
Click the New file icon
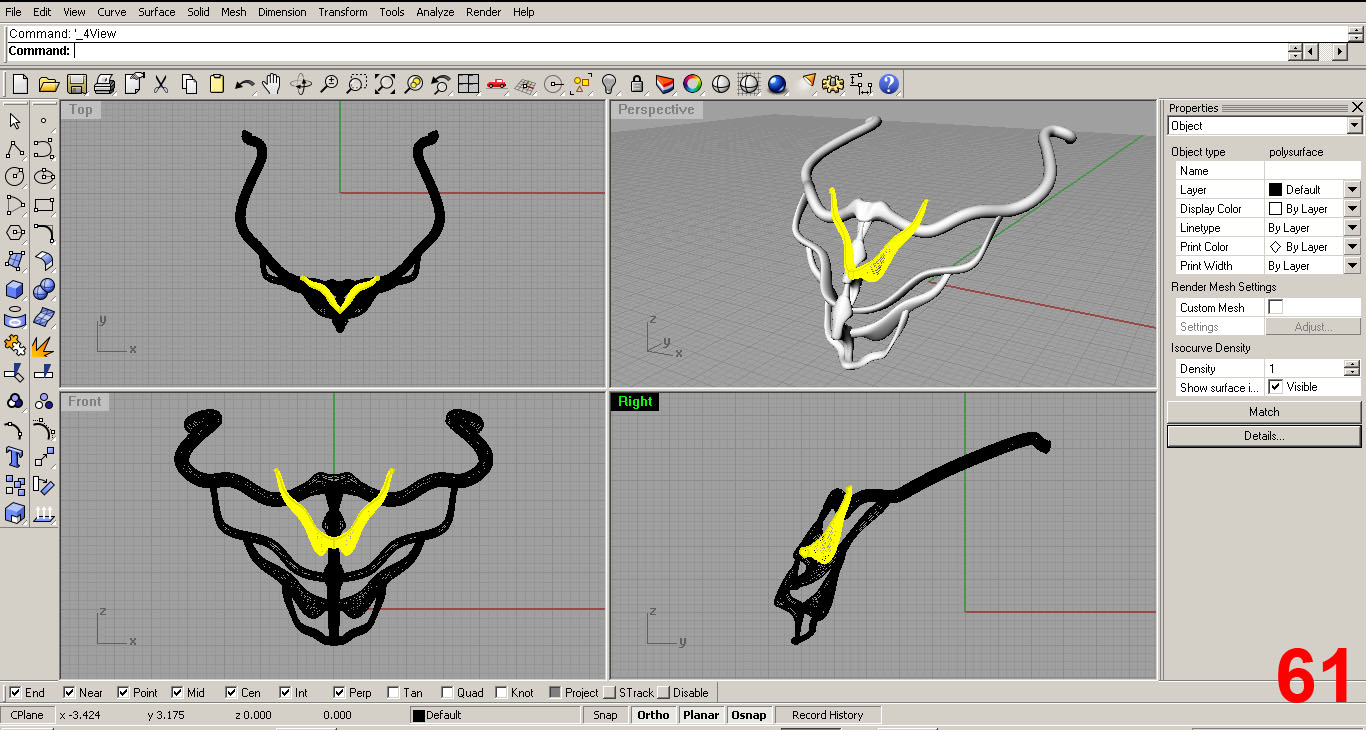(x=20, y=84)
